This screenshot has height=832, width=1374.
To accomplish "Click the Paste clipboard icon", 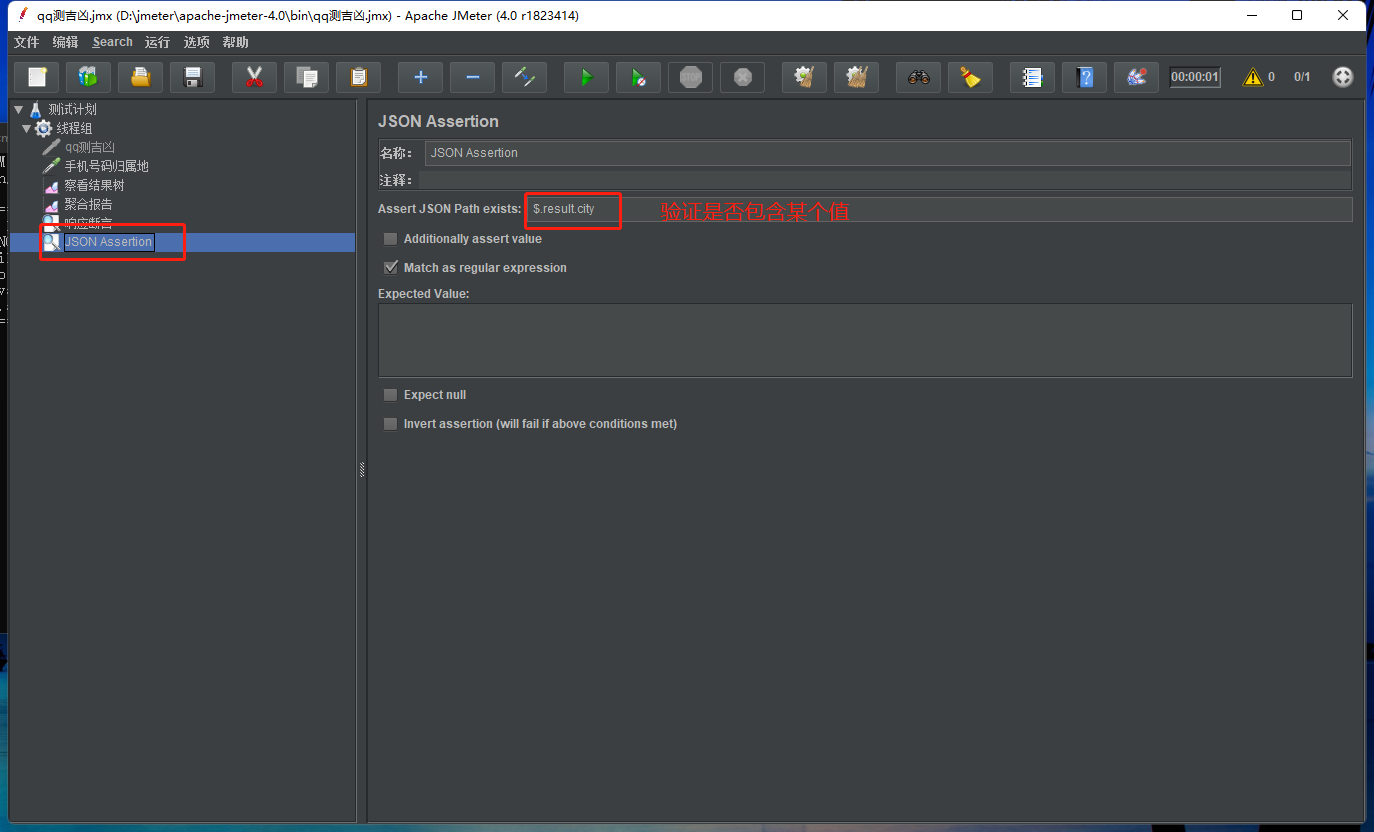I will (358, 77).
